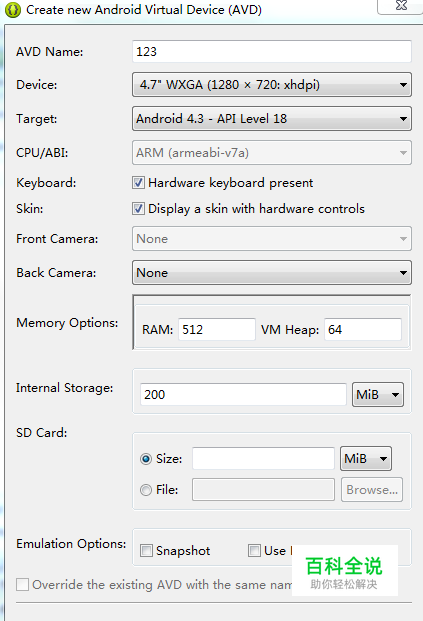
Task: Click the RAM value field
Action: pyautogui.click(x=217, y=330)
